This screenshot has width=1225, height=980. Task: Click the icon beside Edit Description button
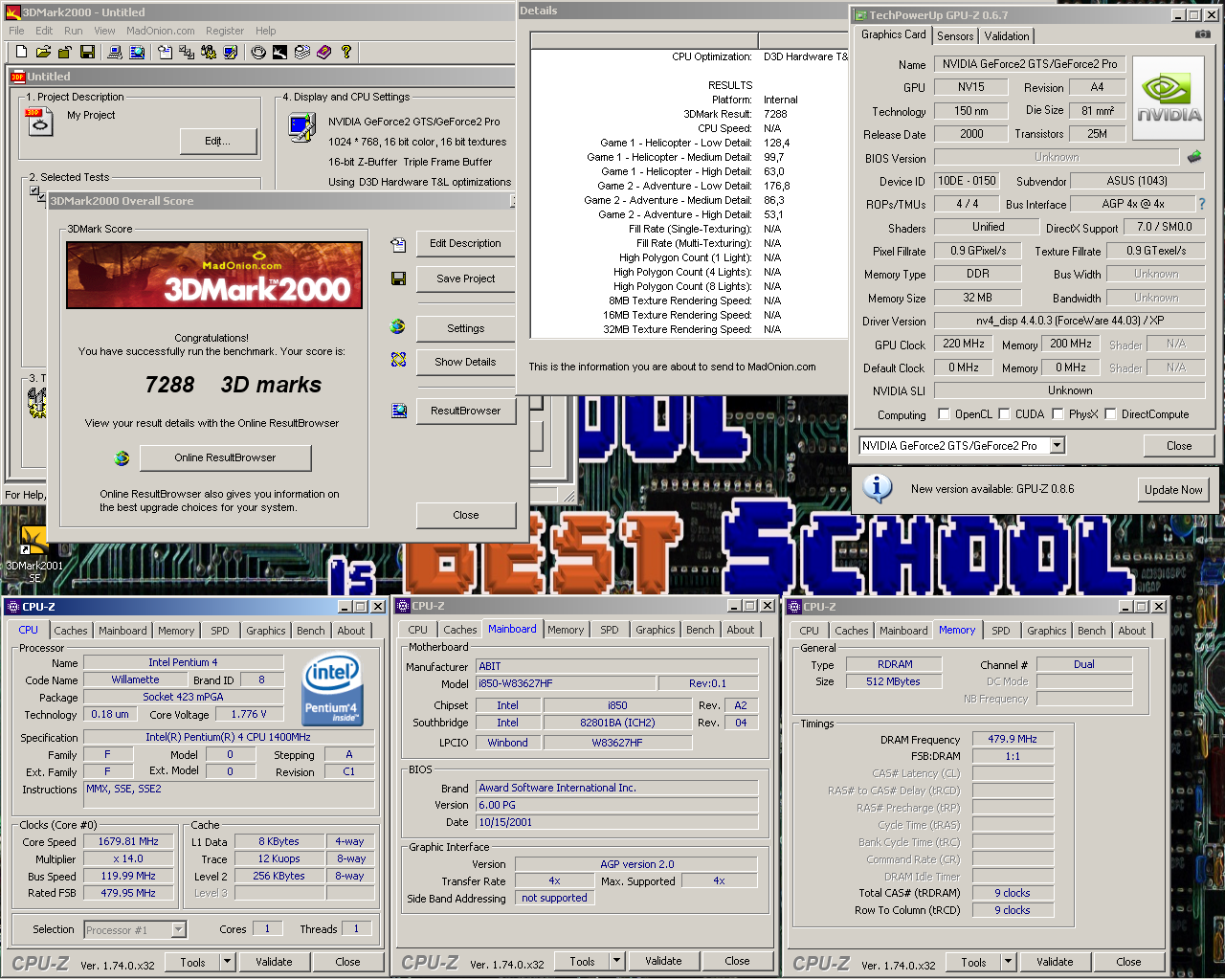tap(398, 245)
